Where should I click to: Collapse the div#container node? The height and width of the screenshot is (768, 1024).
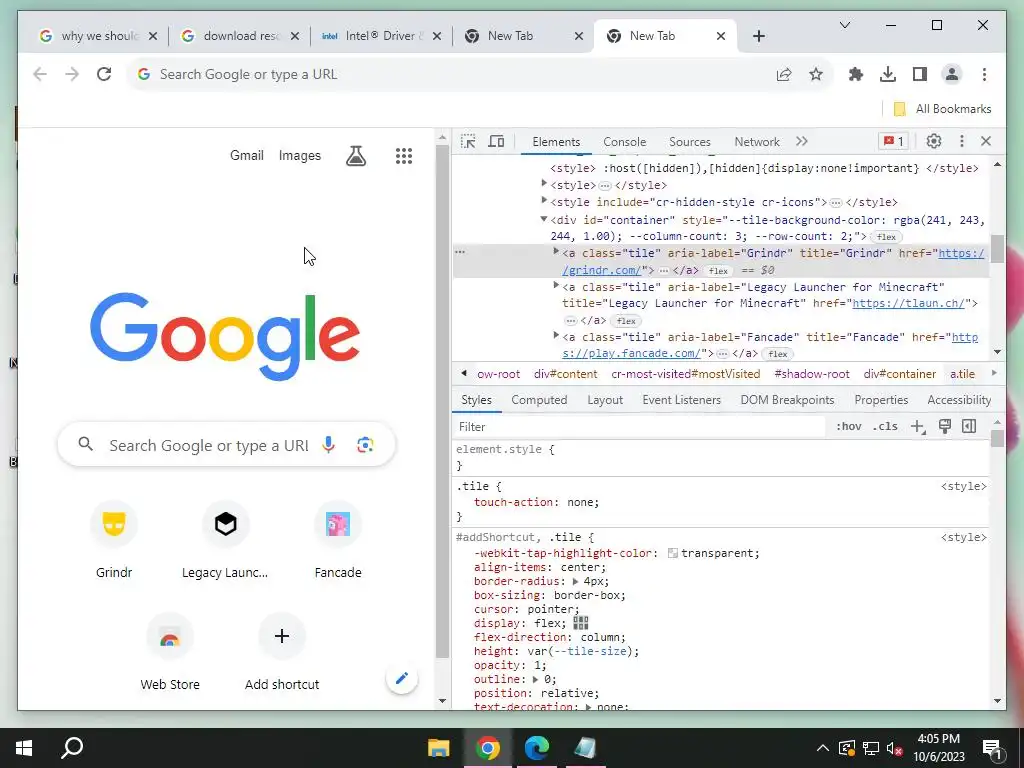[x=543, y=219]
